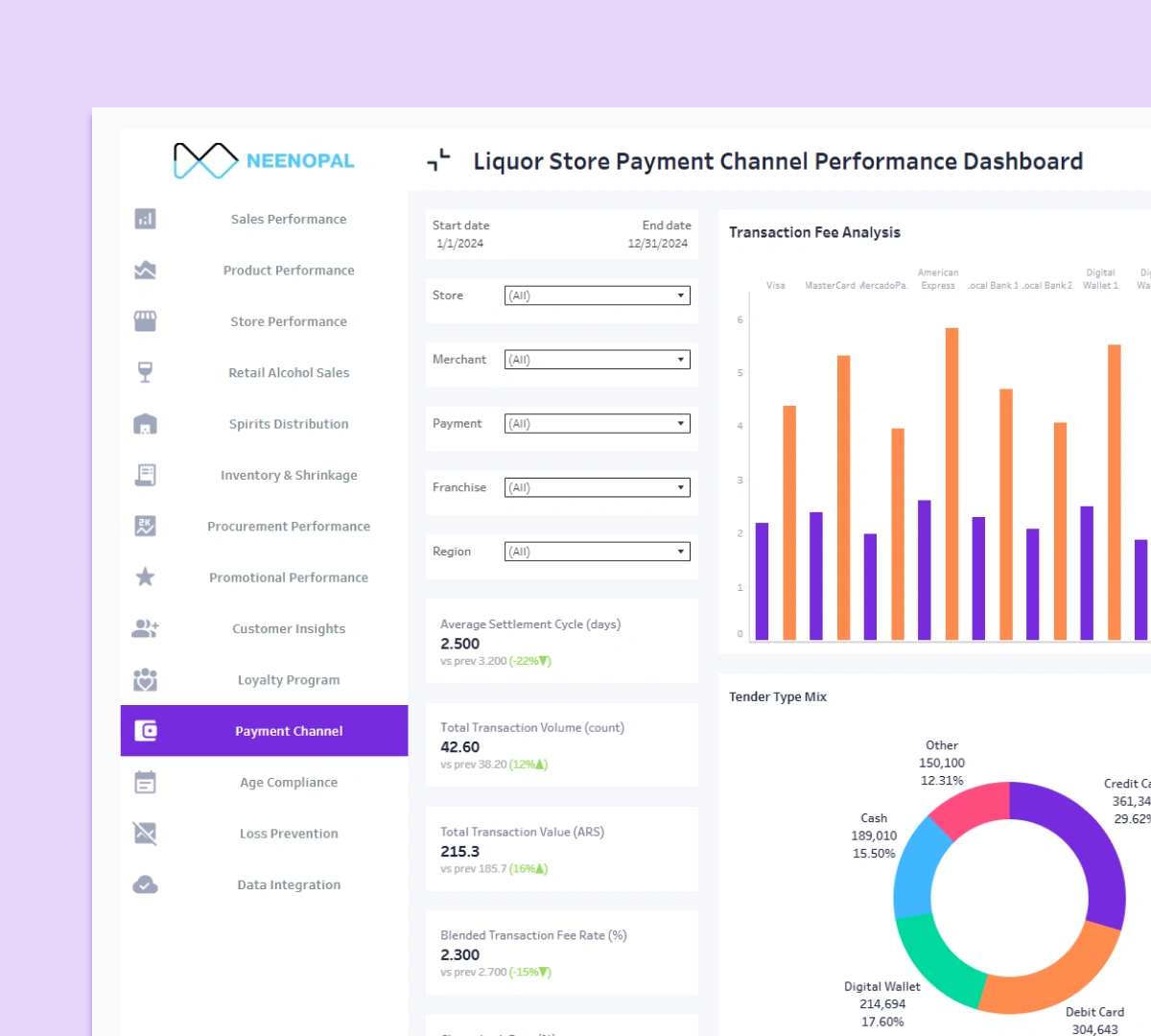Viewport: 1151px width, 1036px height.
Task: Click the Data Integration cloud icon
Action: (145, 883)
